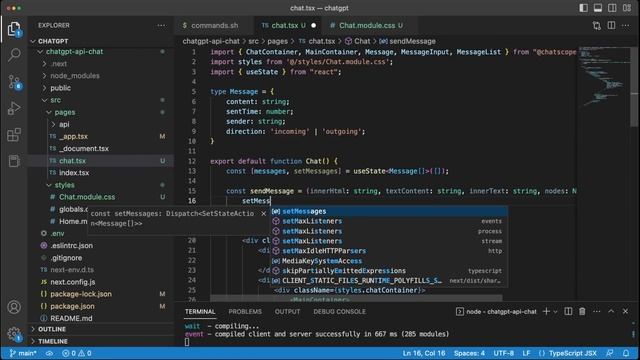Split the terminal panel
640x360 pixels.
pos(568,311)
